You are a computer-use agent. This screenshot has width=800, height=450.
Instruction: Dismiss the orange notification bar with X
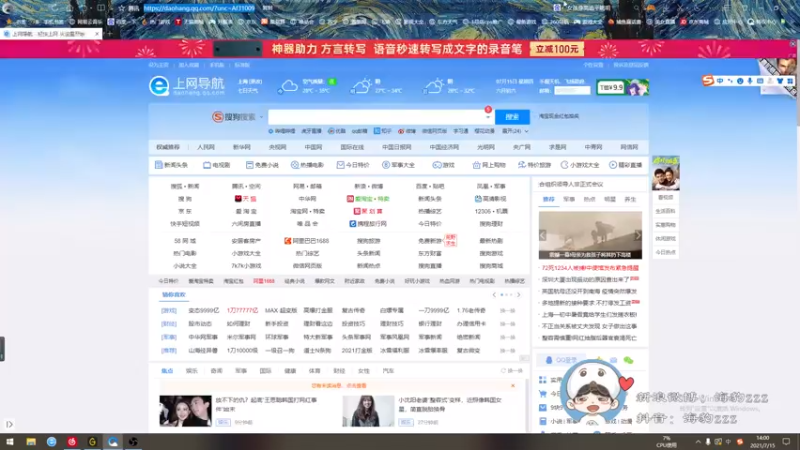[x=512, y=386]
